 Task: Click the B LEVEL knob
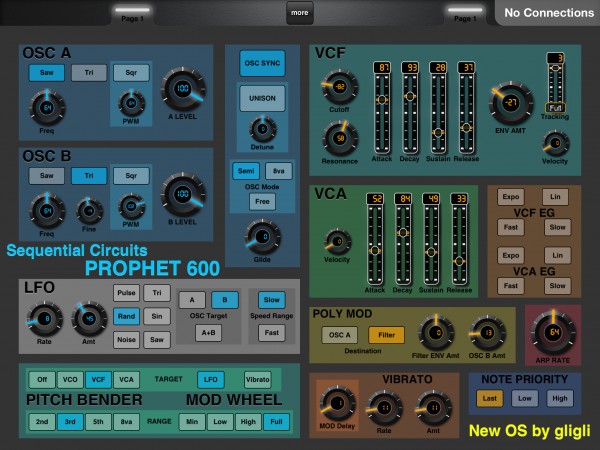tap(183, 194)
